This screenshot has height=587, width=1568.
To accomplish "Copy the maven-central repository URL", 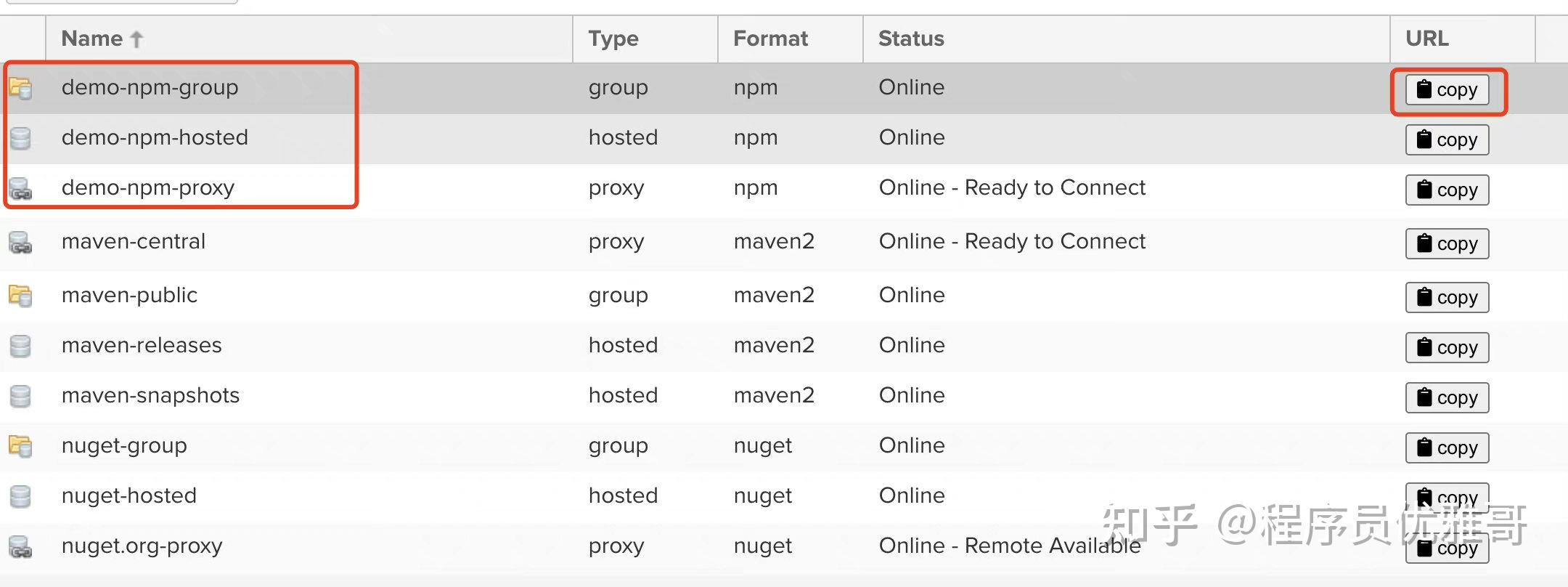I will pos(1446,243).
